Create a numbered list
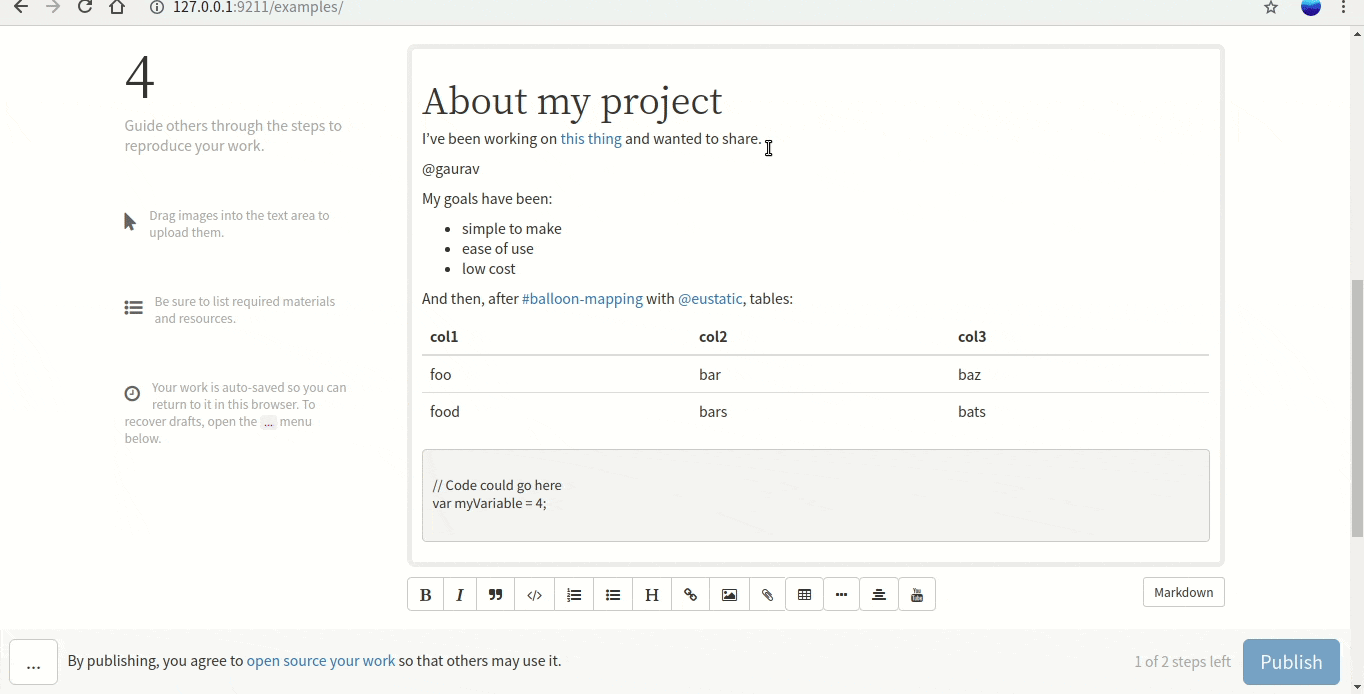Screen dimensions: 1364x694 574,595
